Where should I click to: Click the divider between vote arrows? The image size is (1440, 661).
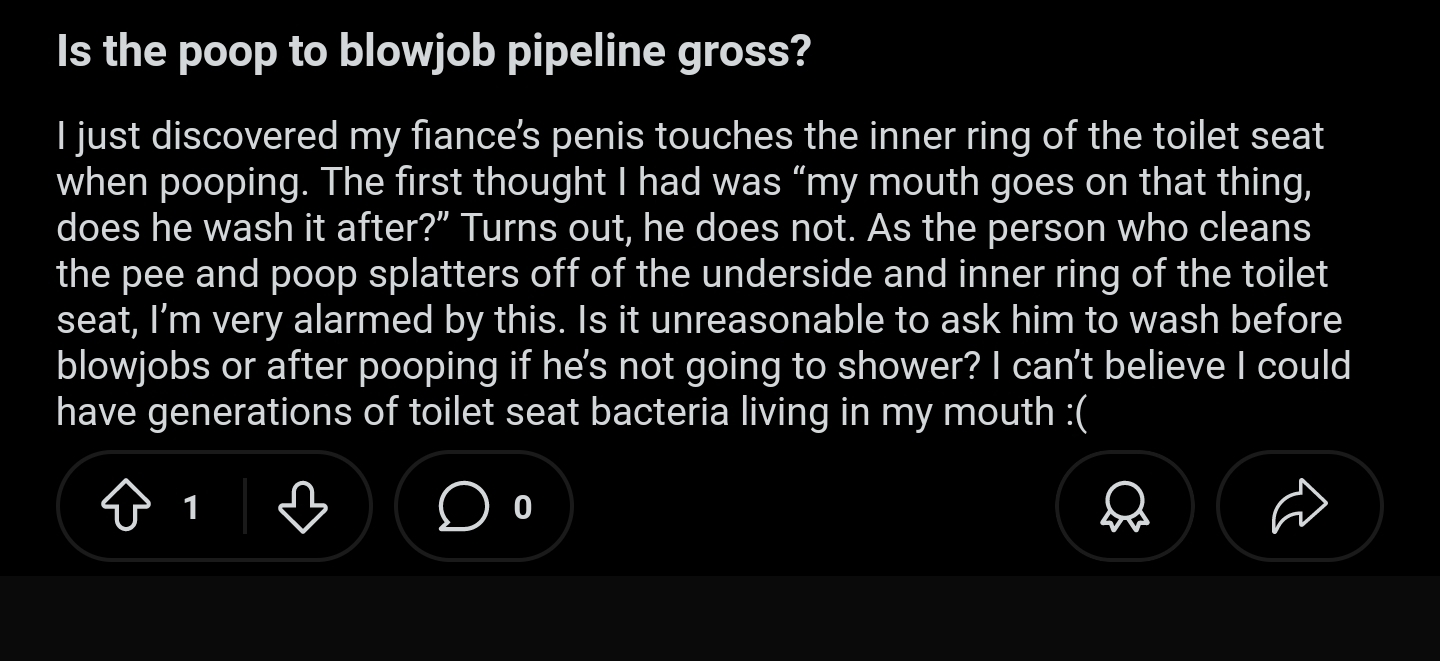pyautogui.click(x=245, y=507)
